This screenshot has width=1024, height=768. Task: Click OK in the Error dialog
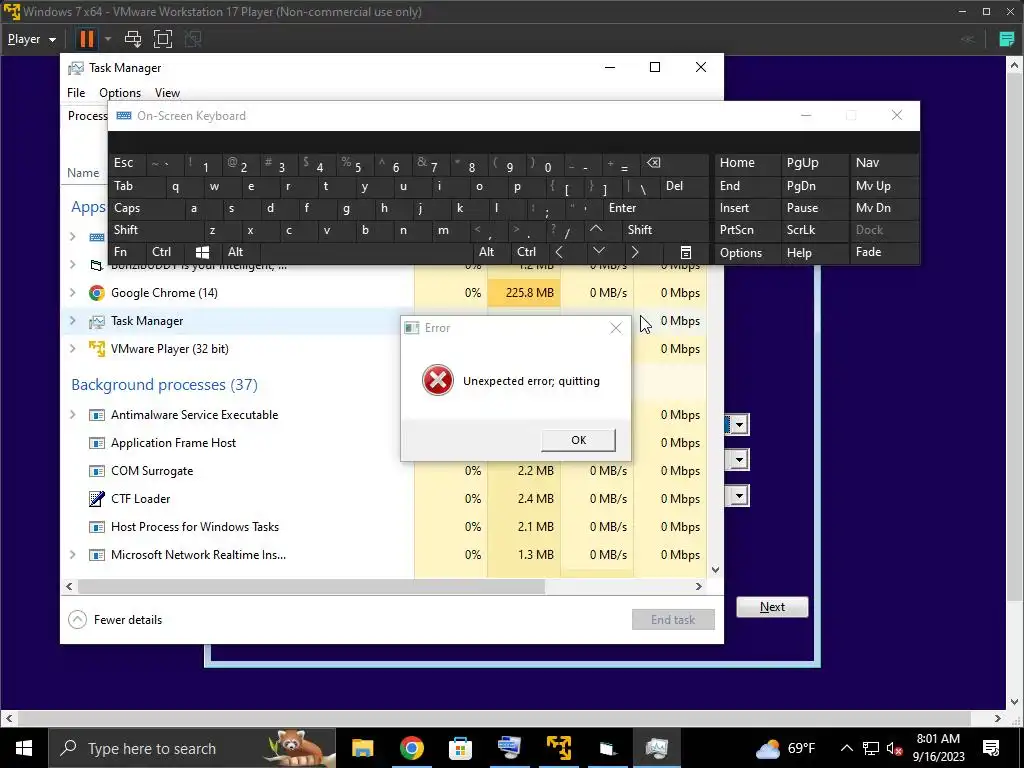[x=578, y=440]
